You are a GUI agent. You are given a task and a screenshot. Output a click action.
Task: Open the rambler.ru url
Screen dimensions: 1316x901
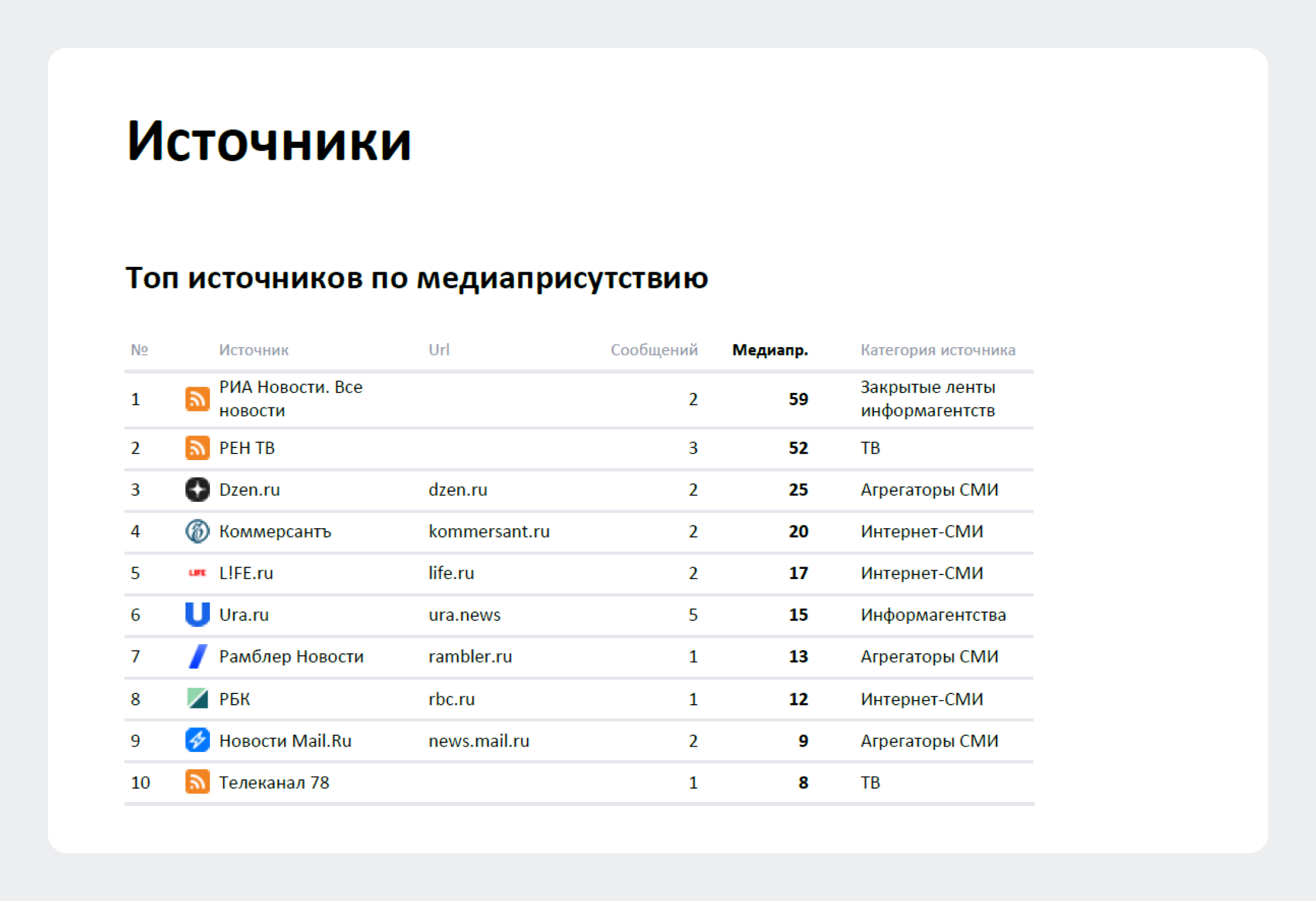click(x=470, y=656)
